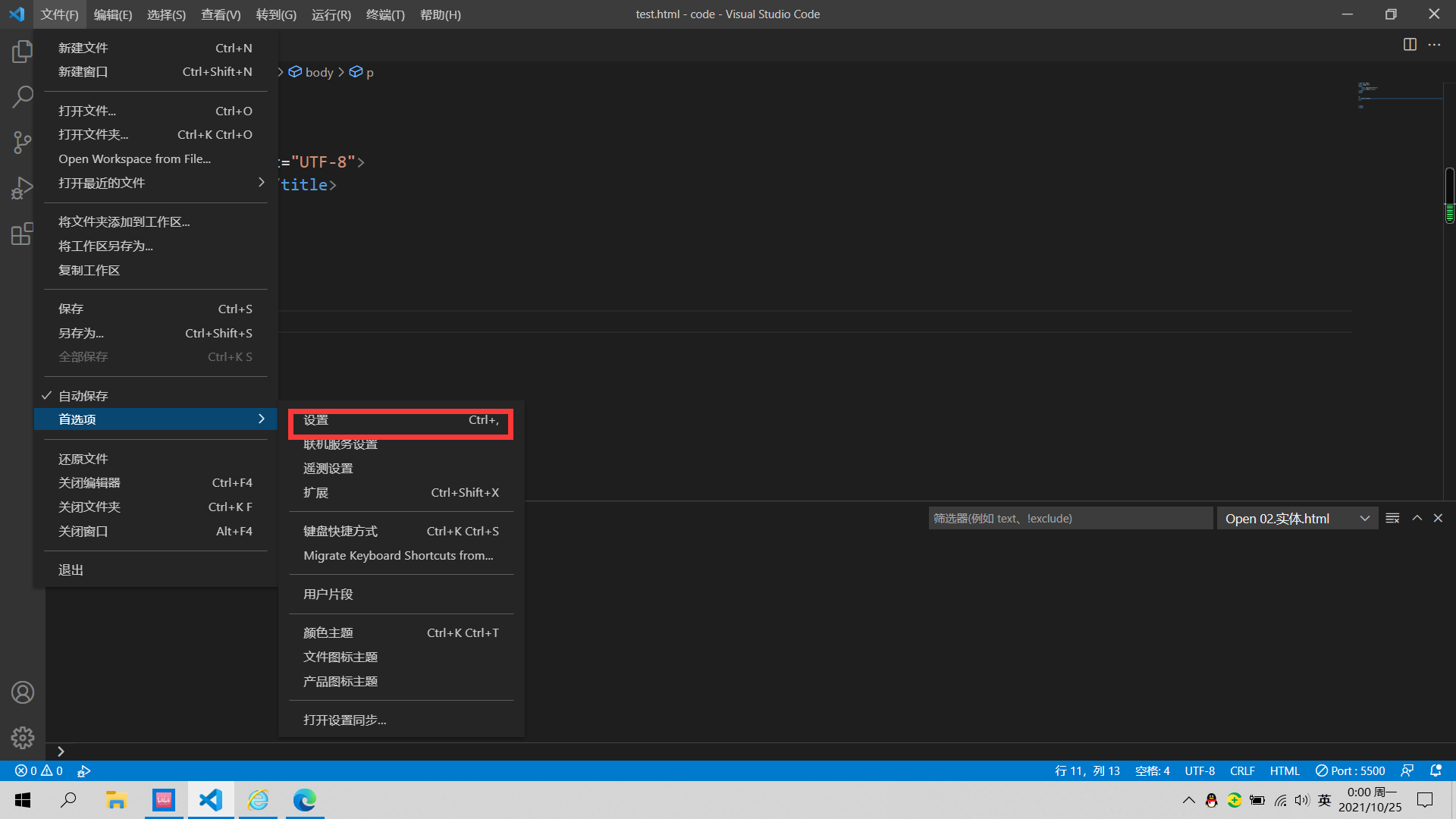
Task: Open Source Control in the activity bar
Action: pos(22,142)
